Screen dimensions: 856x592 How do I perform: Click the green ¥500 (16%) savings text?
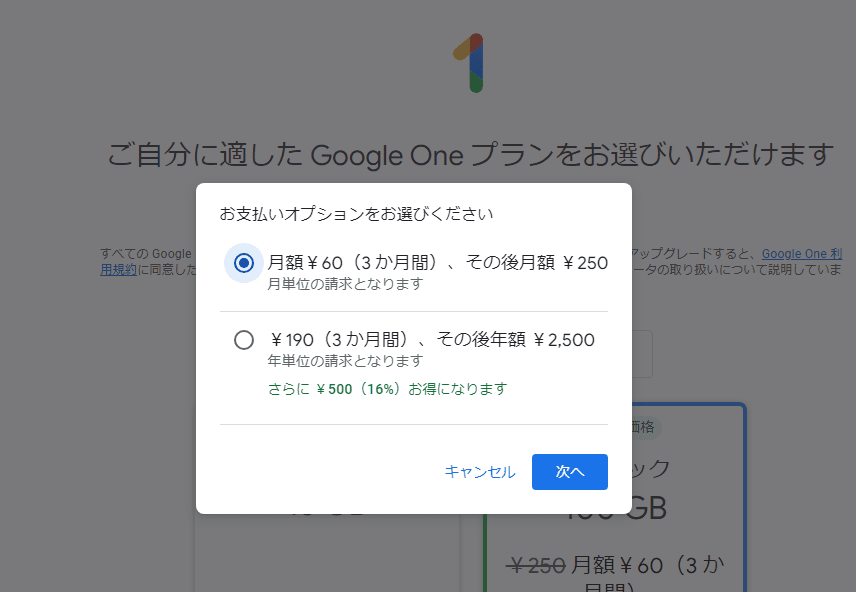(x=388, y=389)
